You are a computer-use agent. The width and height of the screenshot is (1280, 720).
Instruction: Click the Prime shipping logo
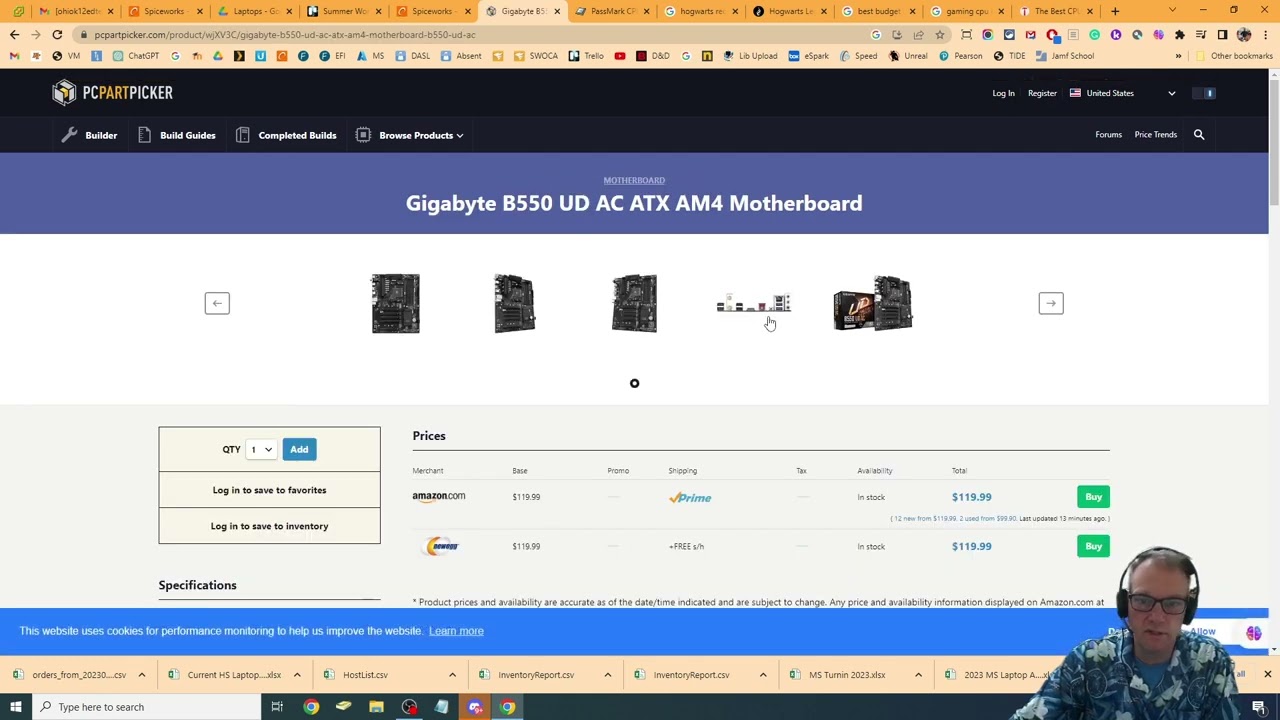coord(690,497)
